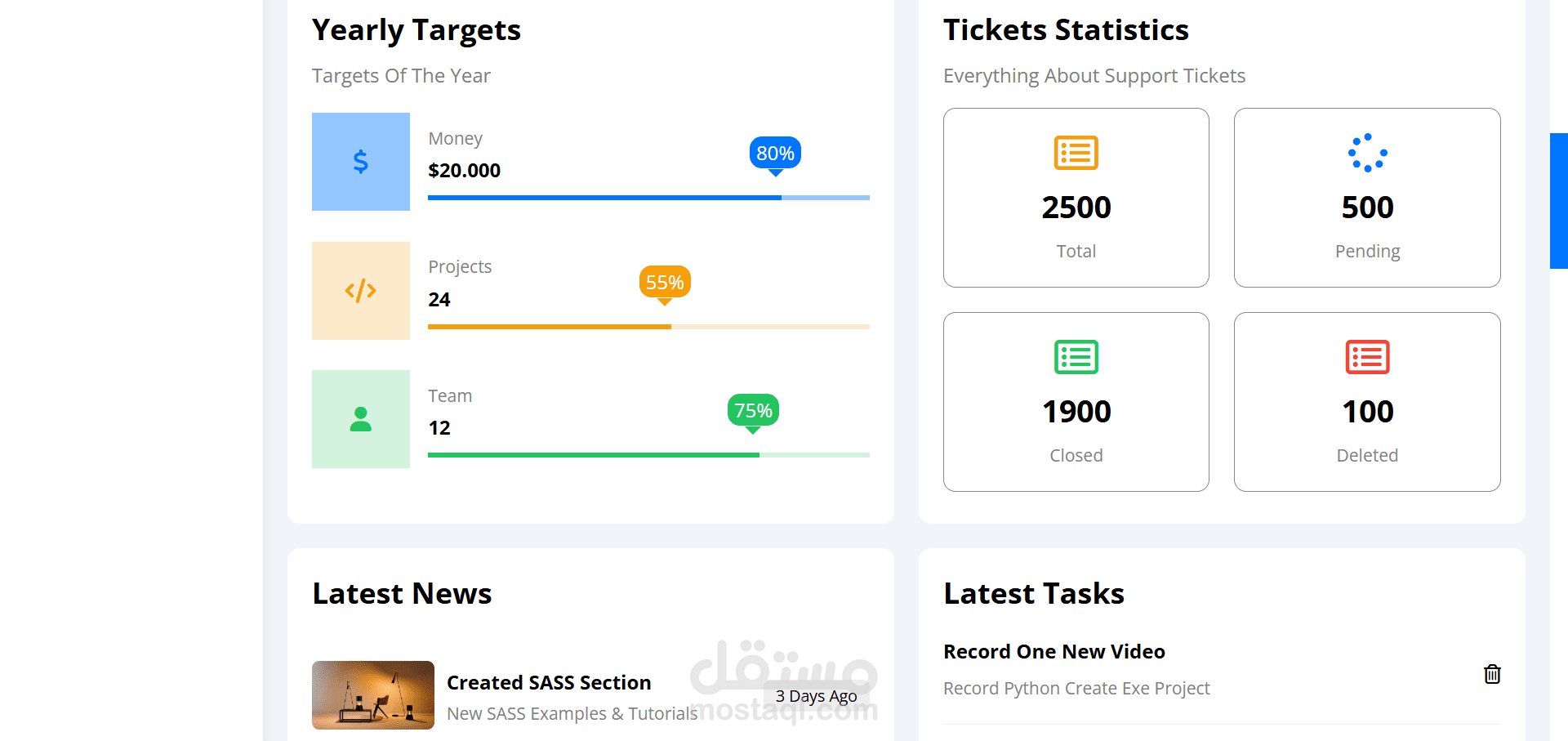Click the green Closed tickets list icon

coord(1076,357)
